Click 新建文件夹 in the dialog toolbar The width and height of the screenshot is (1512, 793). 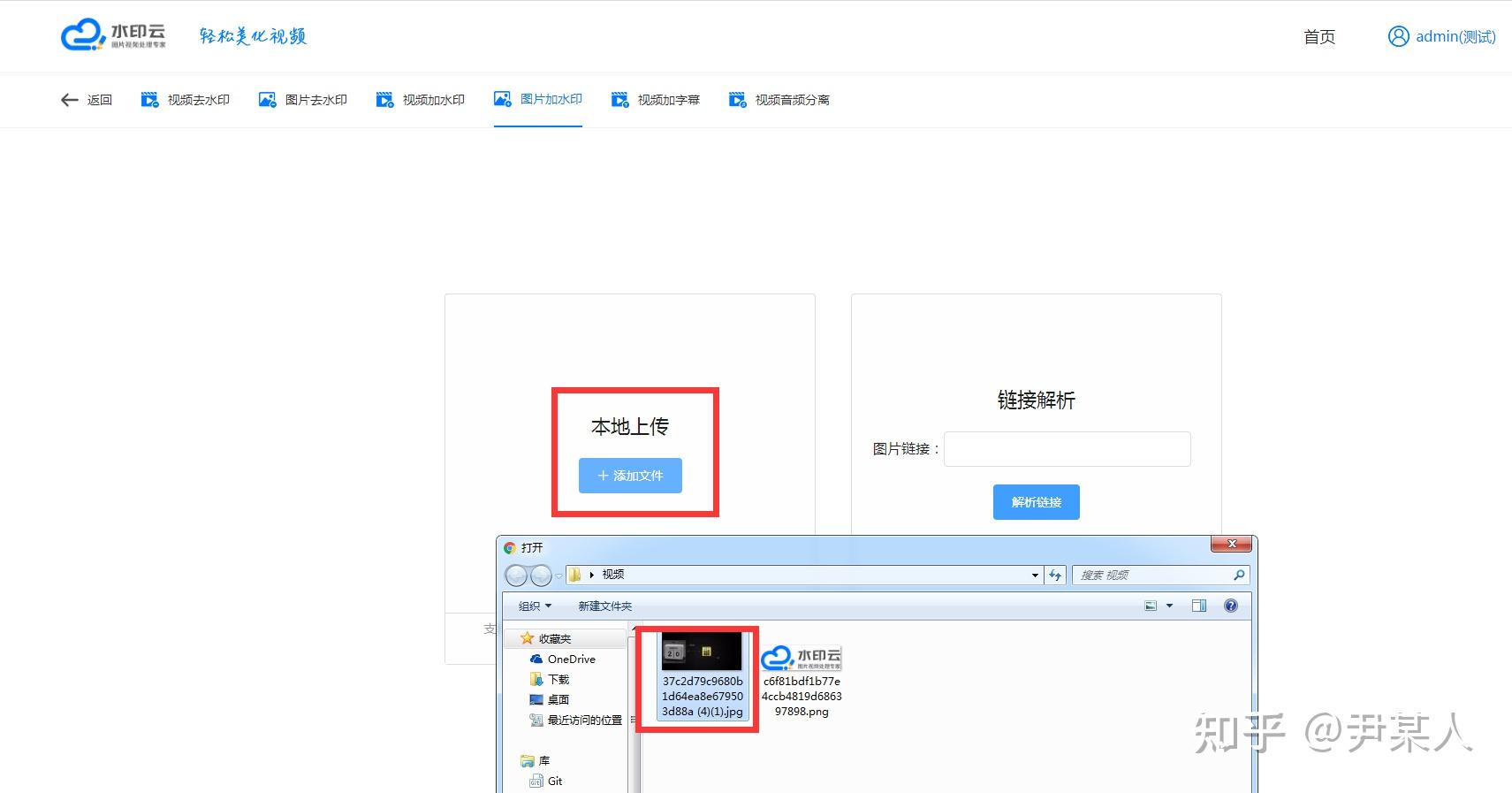[605, 606]
